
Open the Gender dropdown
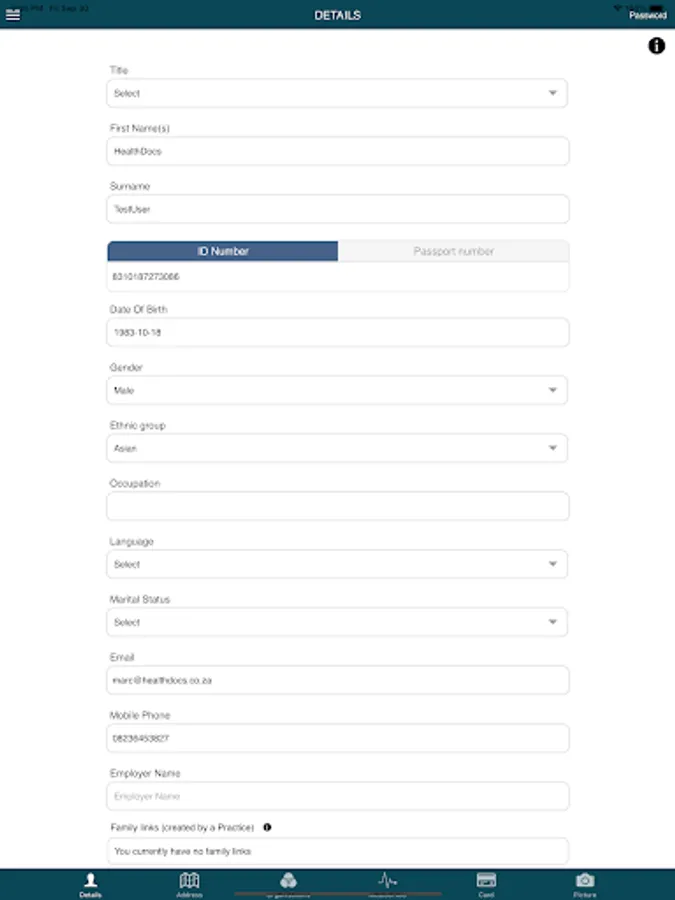(x=337, y=390)
